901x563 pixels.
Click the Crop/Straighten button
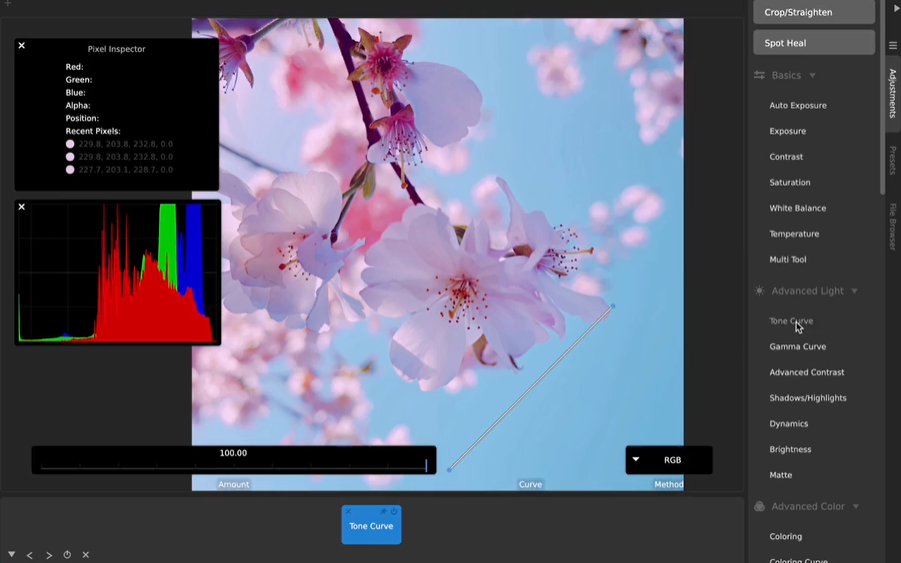pos(814,12)
